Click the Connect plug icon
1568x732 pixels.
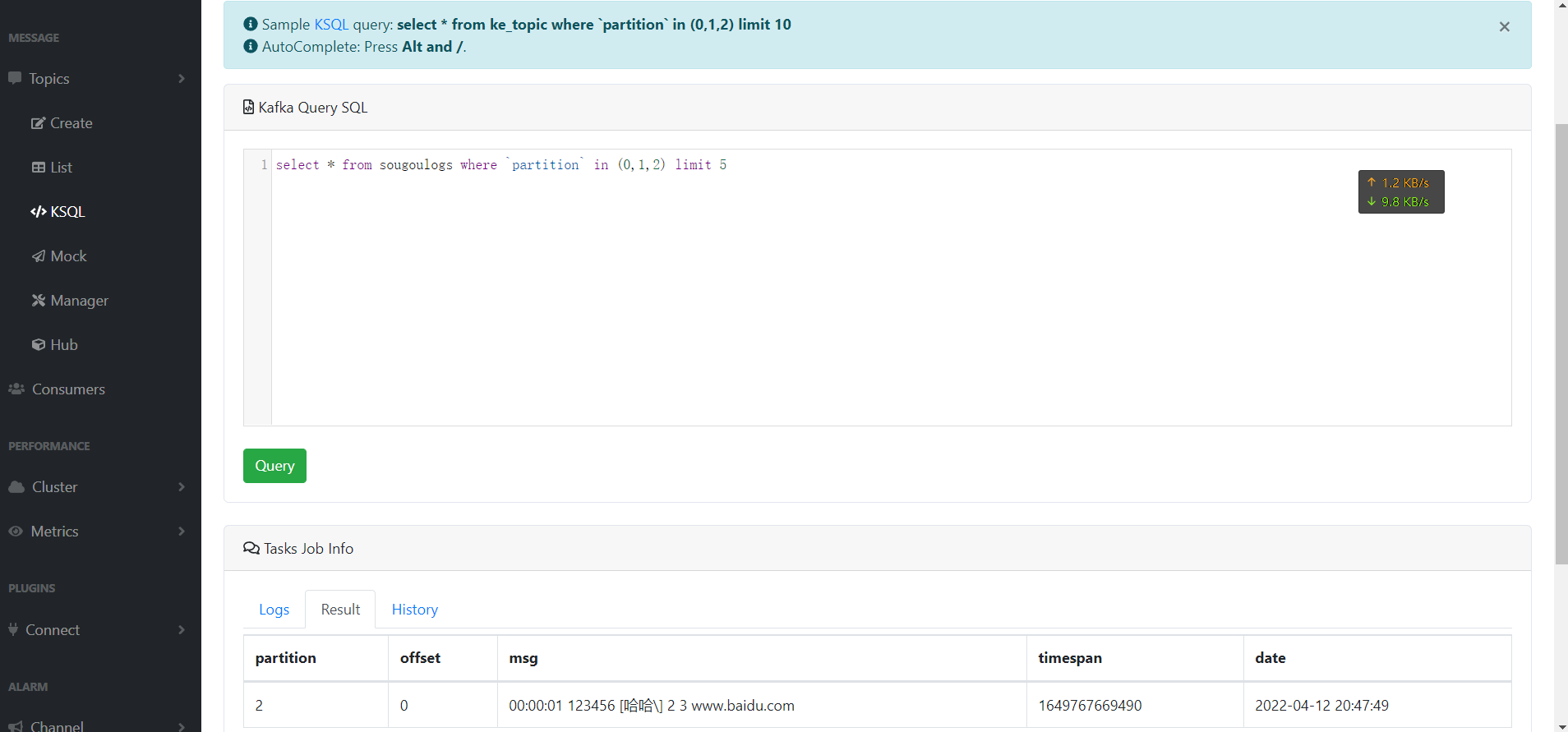(x=13, y=629)
